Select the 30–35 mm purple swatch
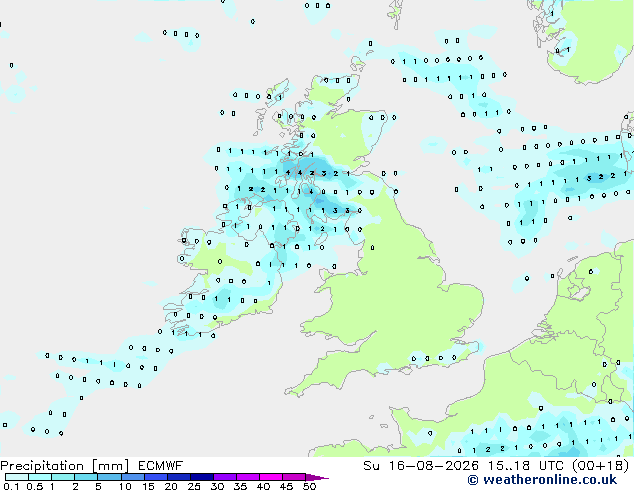This screenshot has height=490, width=634. [x=225, y=477]
